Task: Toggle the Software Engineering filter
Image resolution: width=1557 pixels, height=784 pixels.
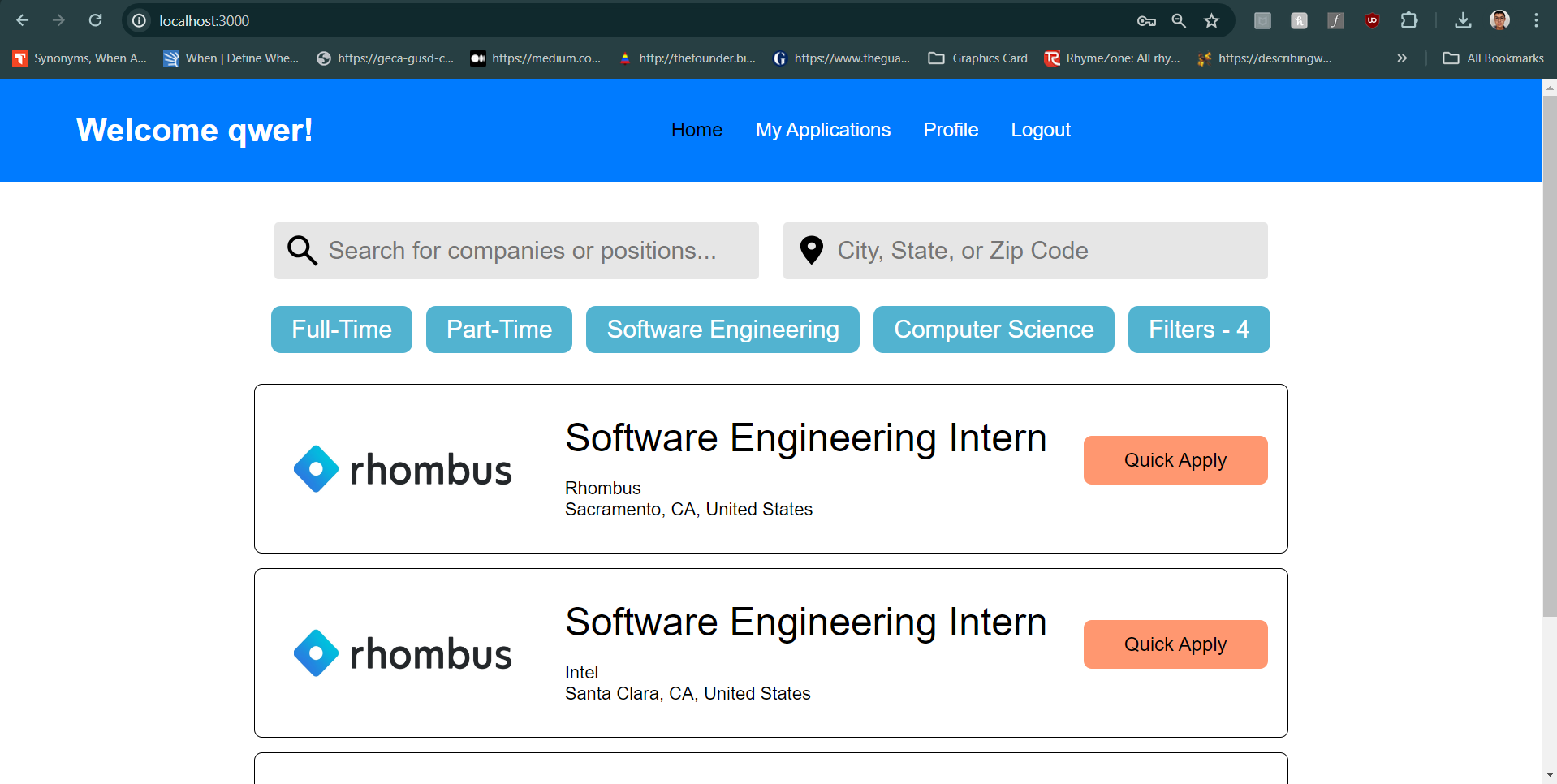Action: point(722,330)
